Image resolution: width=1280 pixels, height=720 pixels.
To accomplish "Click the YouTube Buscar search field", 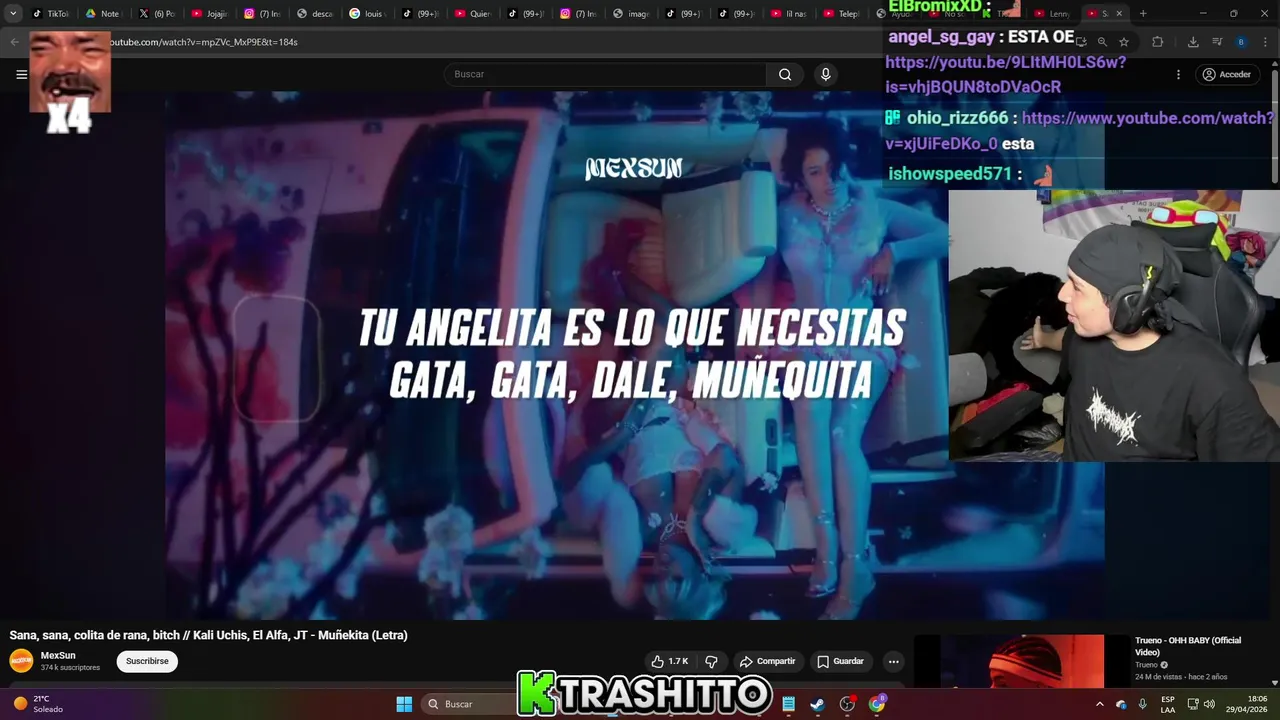I will pyautogui.click(x=605, y=74).
